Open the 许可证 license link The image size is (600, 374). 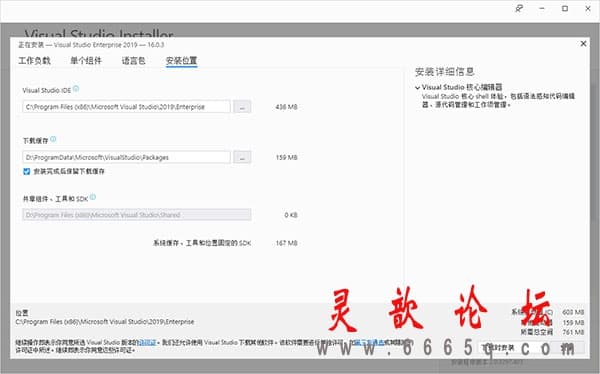click(x=147, y=343)
